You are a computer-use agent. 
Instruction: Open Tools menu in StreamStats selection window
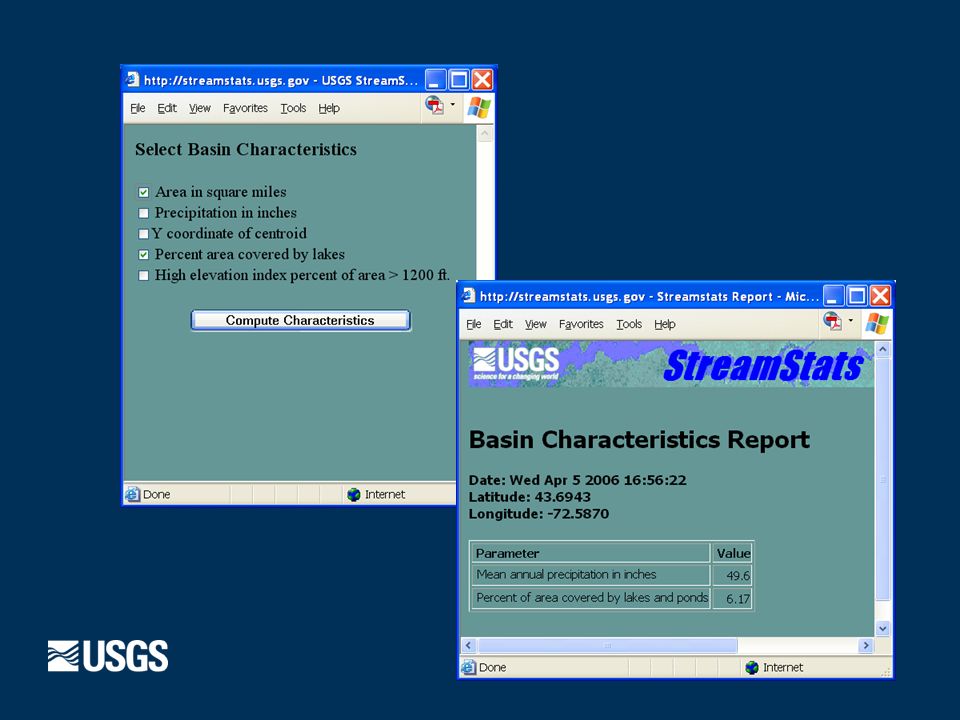pos(293,108)
